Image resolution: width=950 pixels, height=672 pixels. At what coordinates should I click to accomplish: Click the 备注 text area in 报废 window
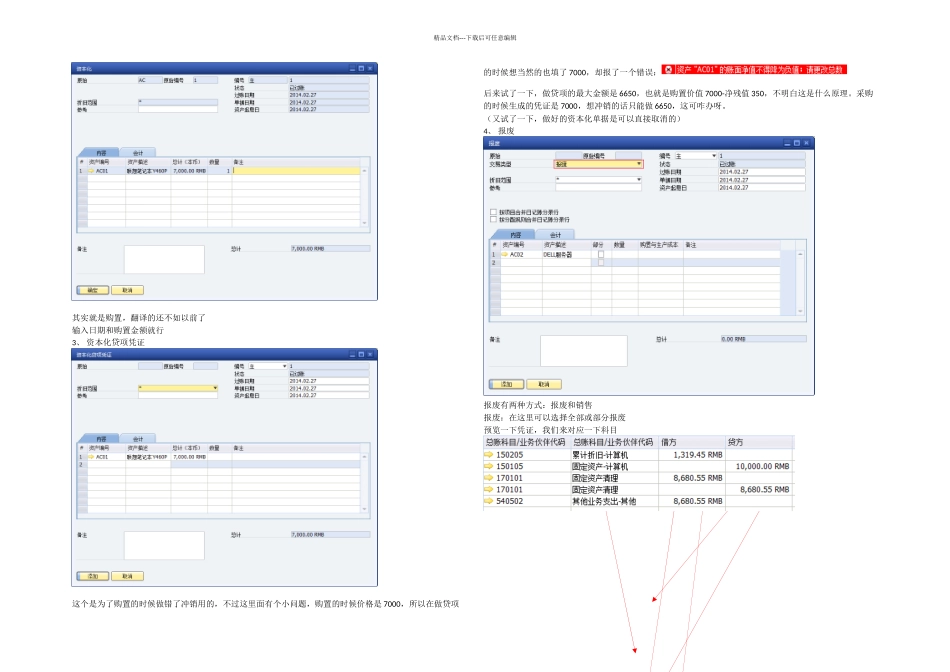click(583, 350)
